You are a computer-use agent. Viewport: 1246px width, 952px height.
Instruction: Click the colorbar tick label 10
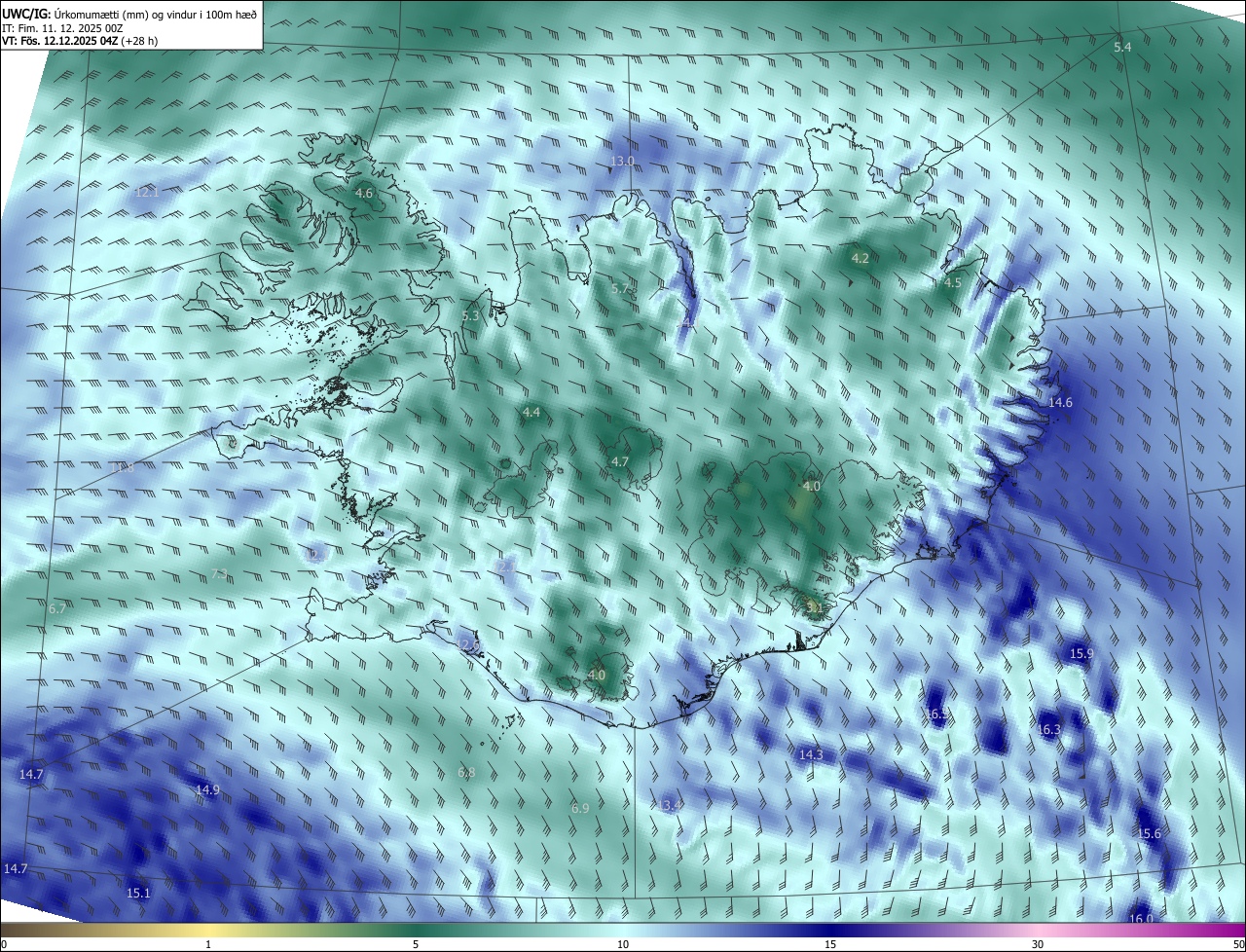coord(623,944)
